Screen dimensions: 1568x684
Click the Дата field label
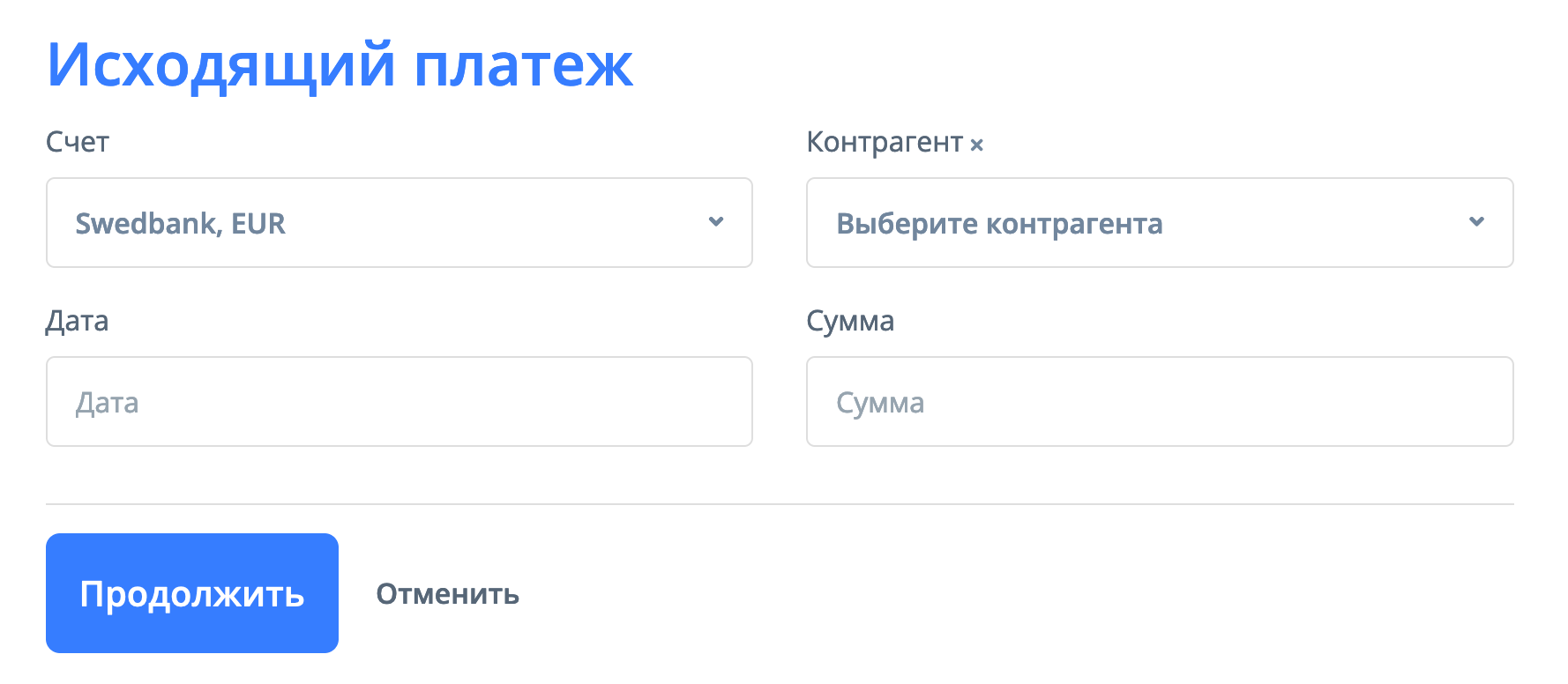coord(78,321)
